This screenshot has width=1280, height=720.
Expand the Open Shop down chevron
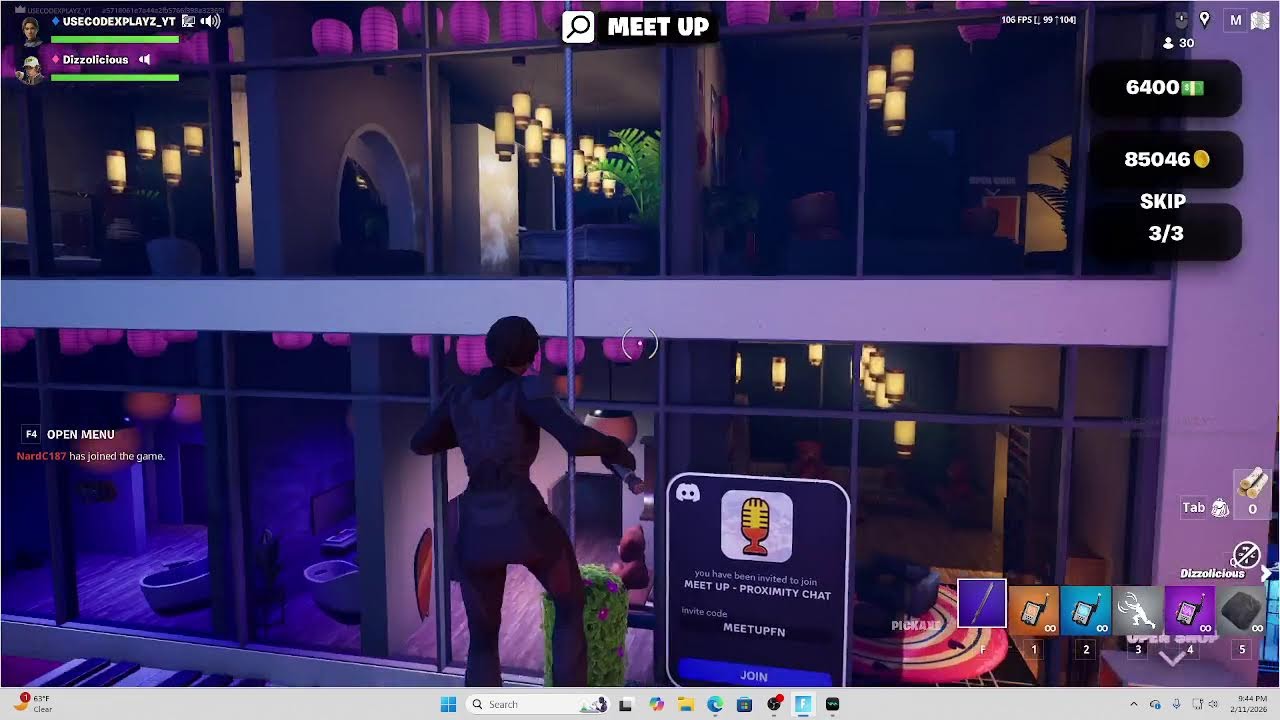1170,659
